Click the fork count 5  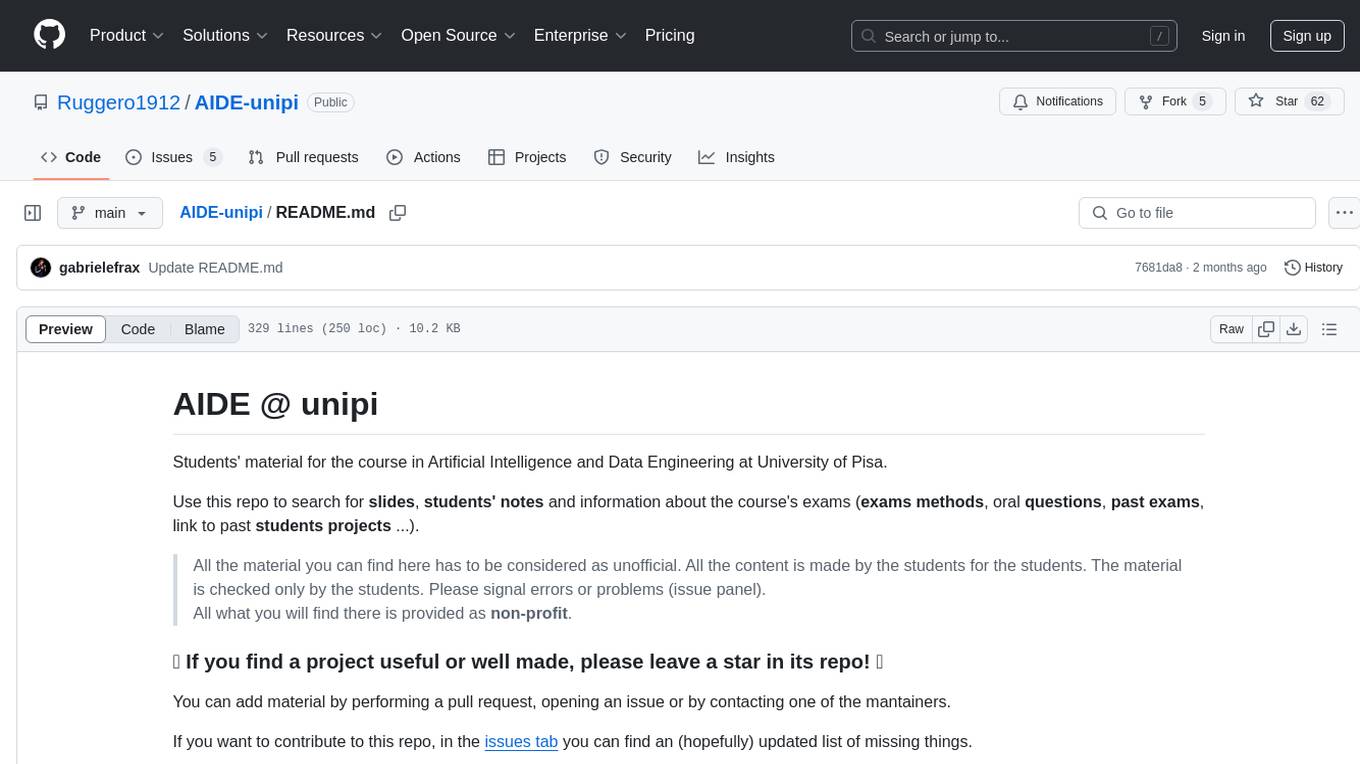pos(1202,102)
